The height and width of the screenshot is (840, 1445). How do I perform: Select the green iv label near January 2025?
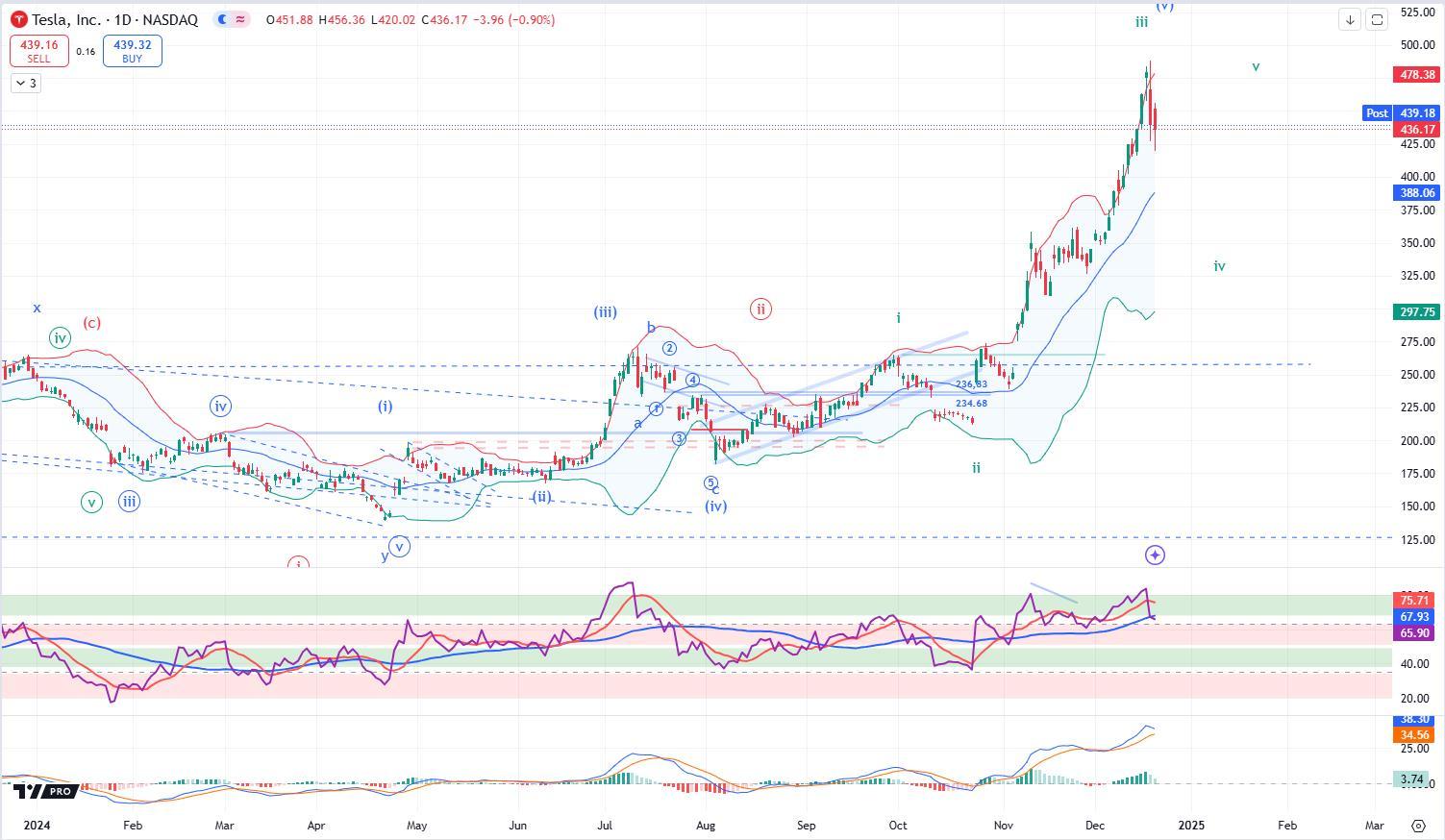(1219, 266)
